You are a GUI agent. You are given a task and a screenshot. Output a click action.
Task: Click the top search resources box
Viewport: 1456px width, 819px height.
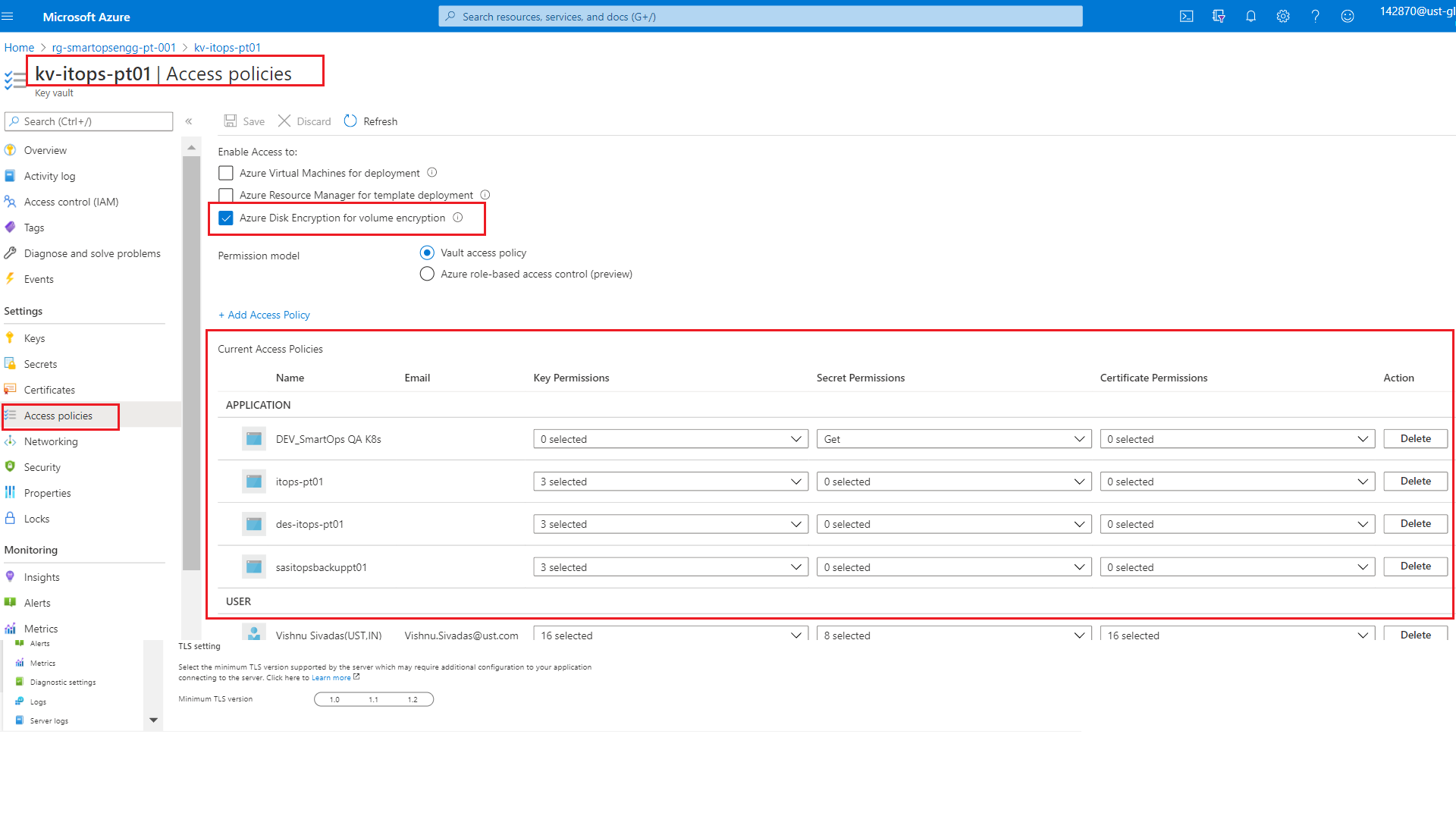tap(760, 17)
